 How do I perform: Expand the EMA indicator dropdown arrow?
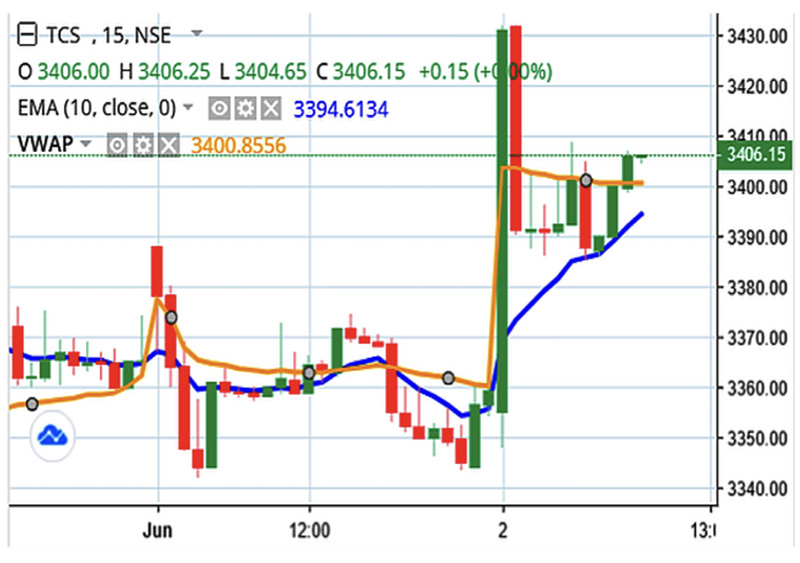point(189,106)
